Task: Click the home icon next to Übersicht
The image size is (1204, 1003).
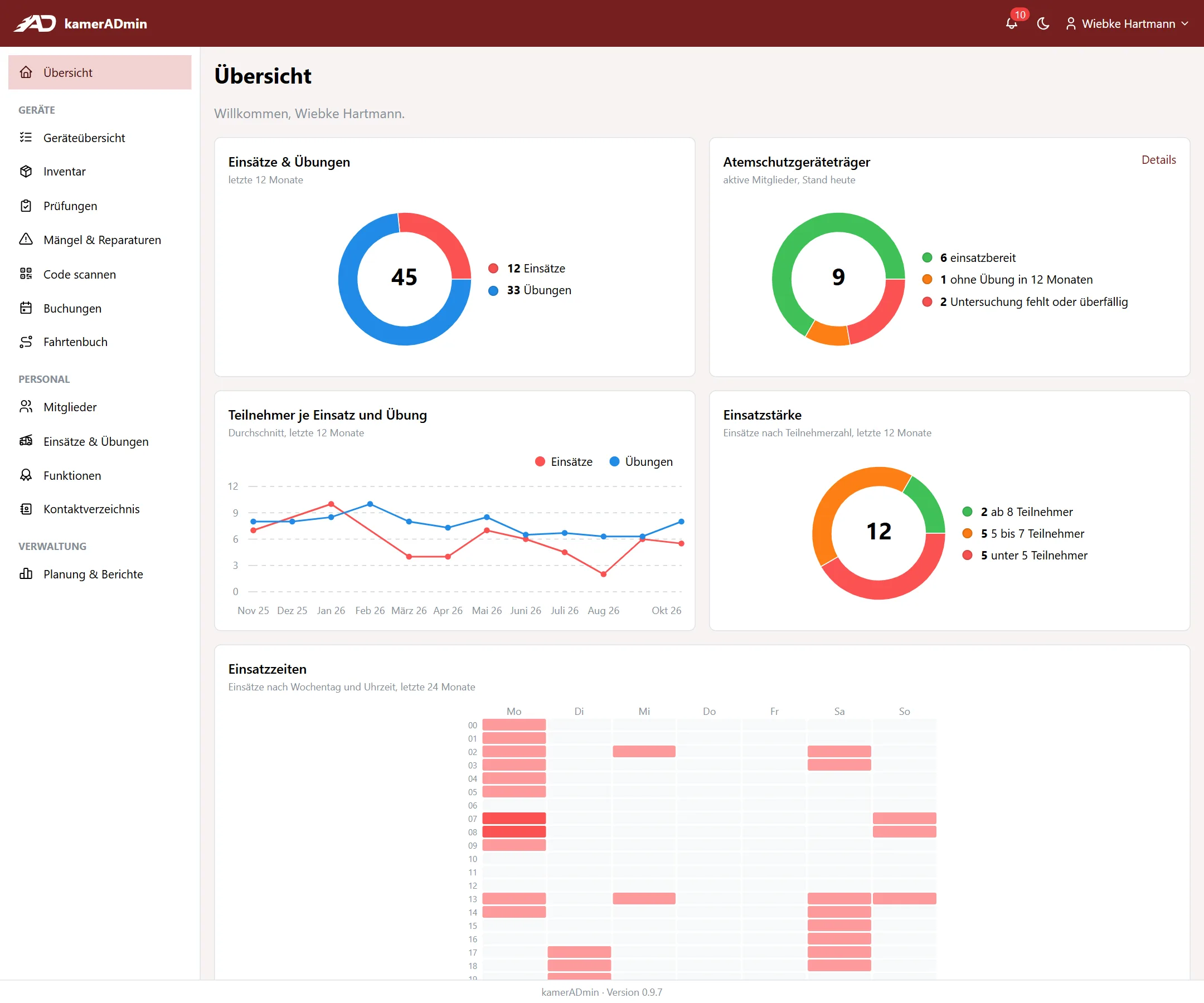Action: click(26, 72)
